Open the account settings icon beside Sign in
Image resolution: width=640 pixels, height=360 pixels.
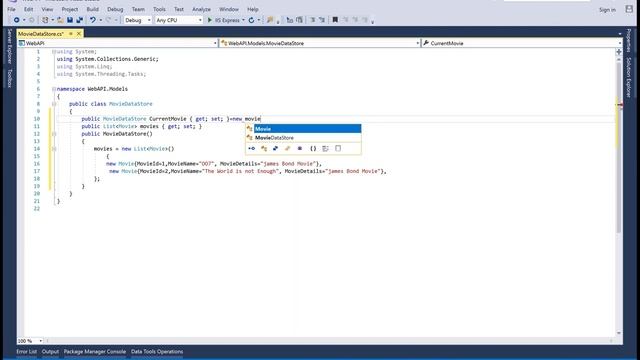pos(629,9)
